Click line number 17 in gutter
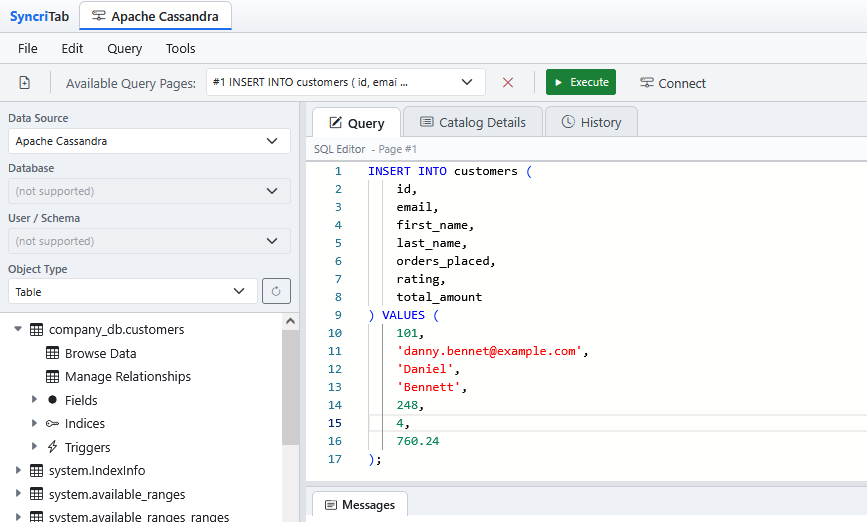The width and height of the screenshot is (867, 522). coord(335,459)
